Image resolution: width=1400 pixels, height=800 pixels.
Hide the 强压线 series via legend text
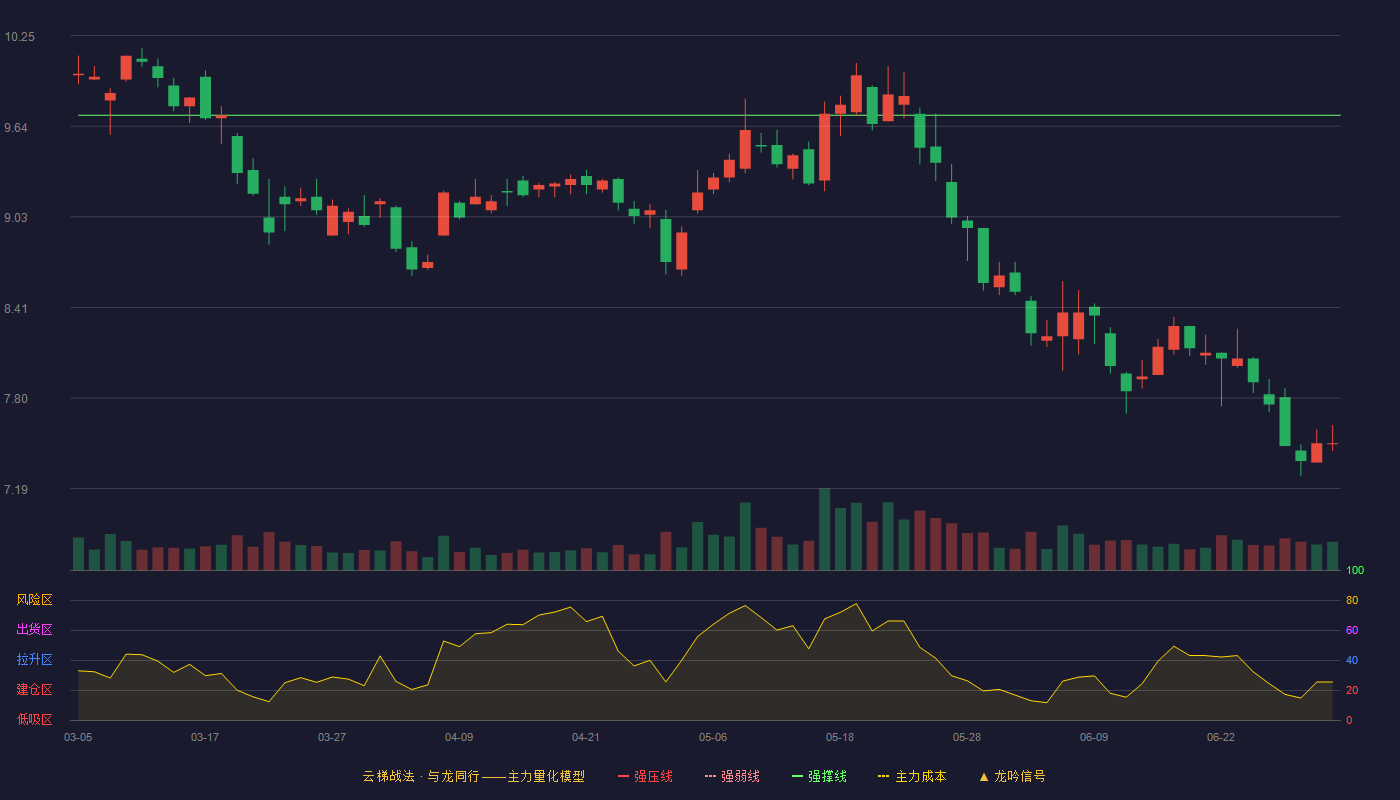pyautogui.click(x=653, y=776)
